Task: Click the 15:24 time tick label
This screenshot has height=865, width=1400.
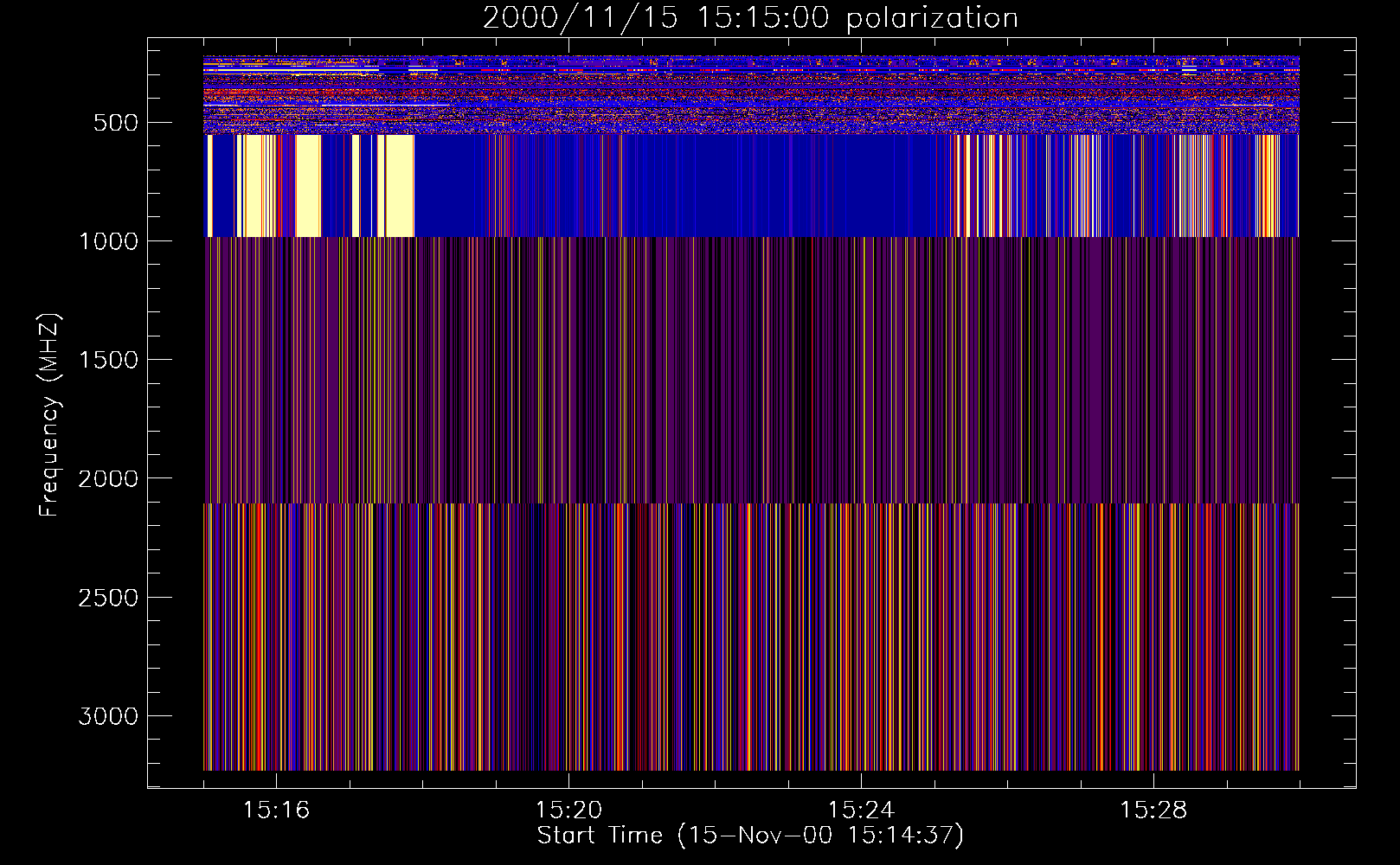Action: 861,811
